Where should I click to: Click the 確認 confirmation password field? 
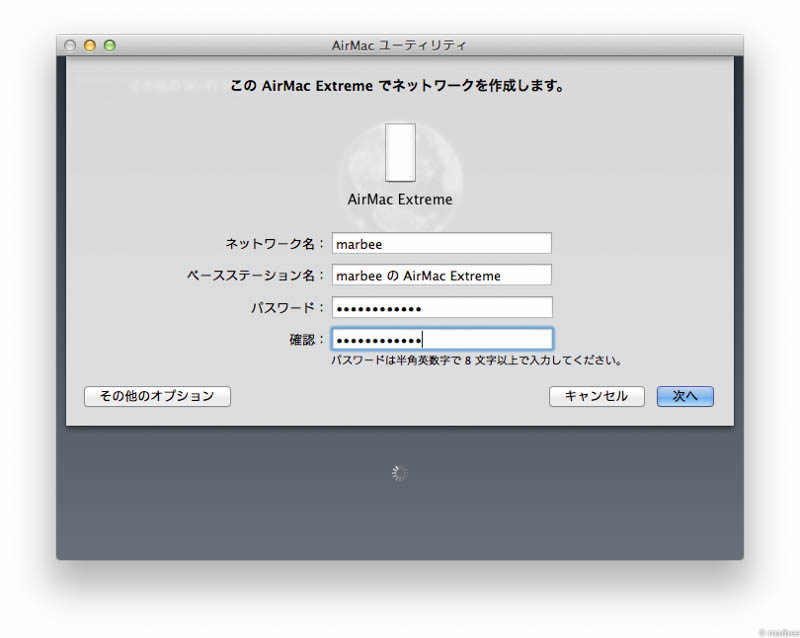(442, 339)
